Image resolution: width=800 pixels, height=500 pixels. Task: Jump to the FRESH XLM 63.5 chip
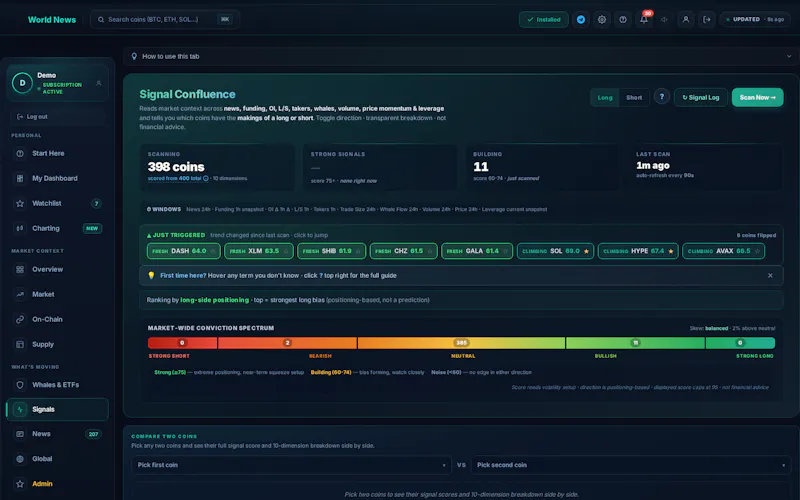pos(258,251)
